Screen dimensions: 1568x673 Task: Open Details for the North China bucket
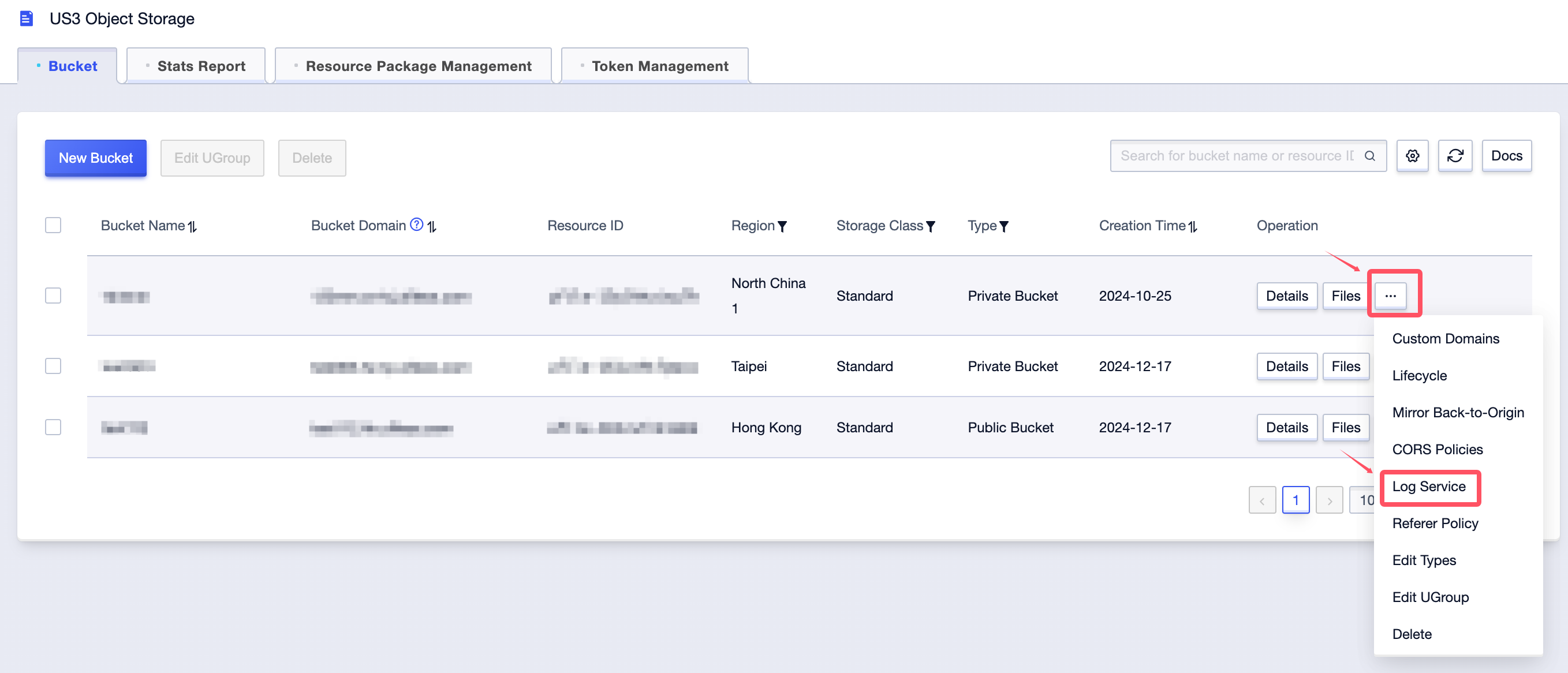pyautogui.click(x=1287, y=296)
